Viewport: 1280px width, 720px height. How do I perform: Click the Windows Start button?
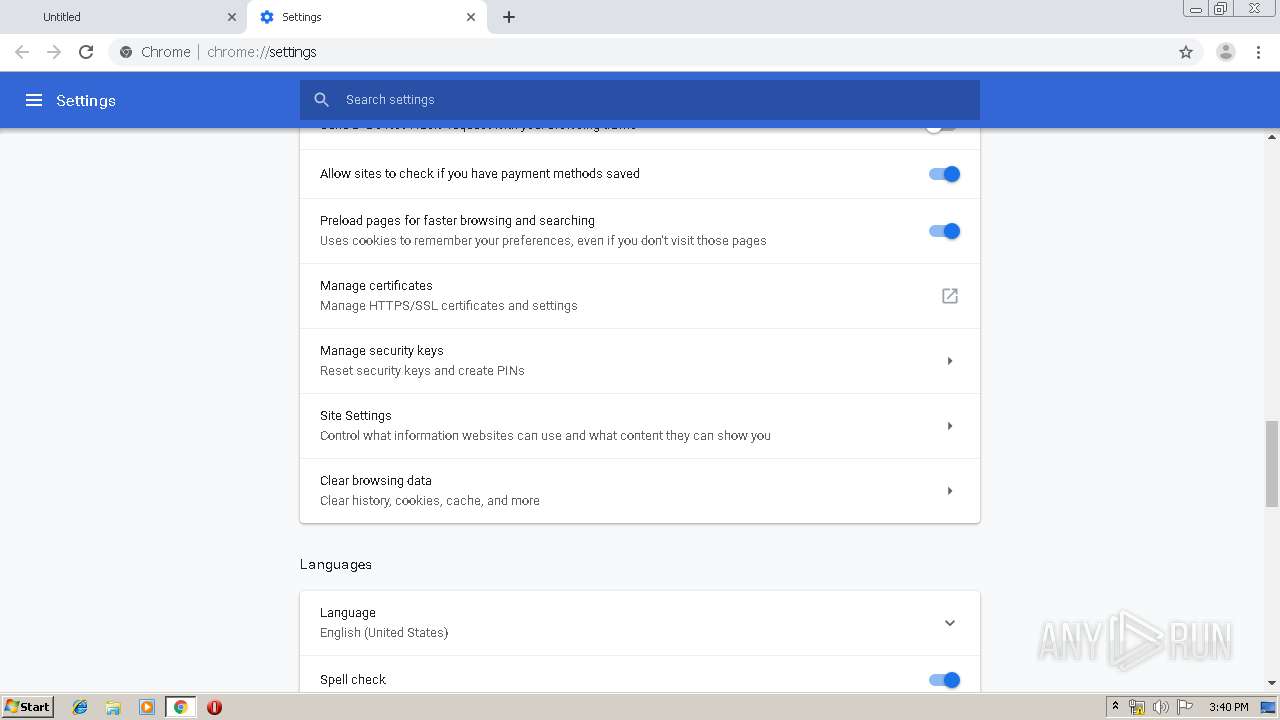(27, 707)
